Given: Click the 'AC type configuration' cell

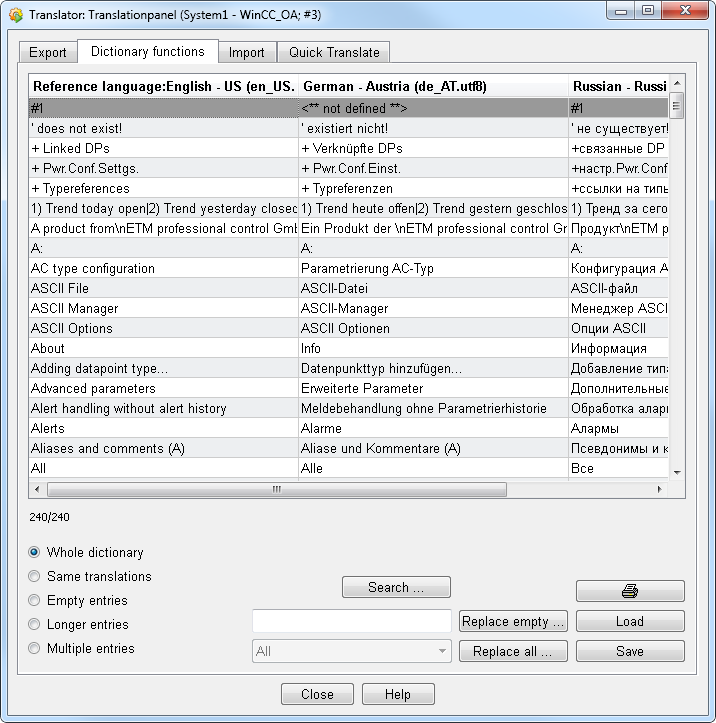Looking at the screenshot, I should point(164,268).
